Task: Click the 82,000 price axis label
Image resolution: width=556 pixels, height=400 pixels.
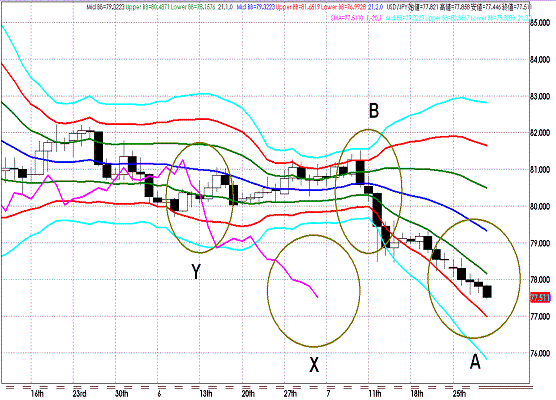Action: tap(540, 133)
